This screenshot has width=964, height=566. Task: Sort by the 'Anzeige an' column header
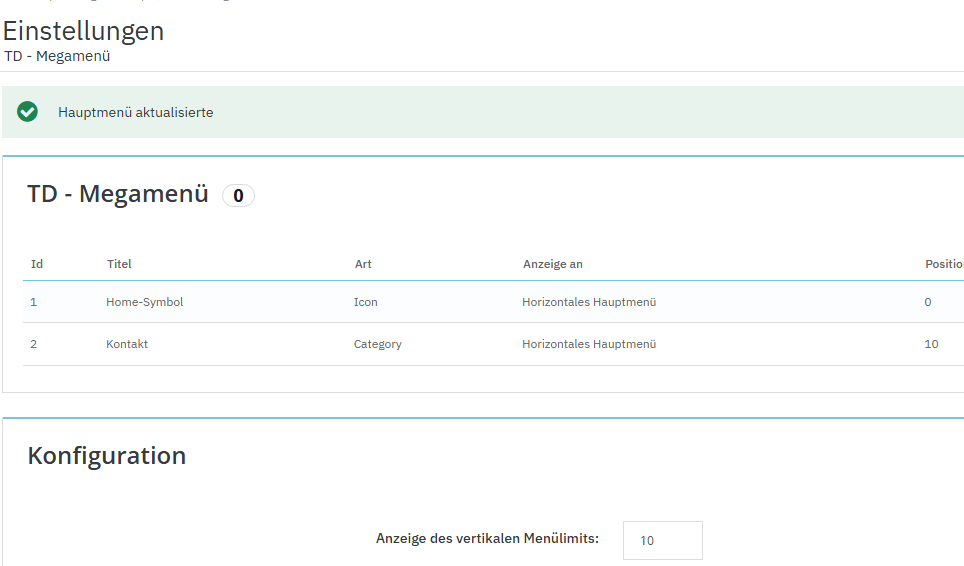click(553, 264)
